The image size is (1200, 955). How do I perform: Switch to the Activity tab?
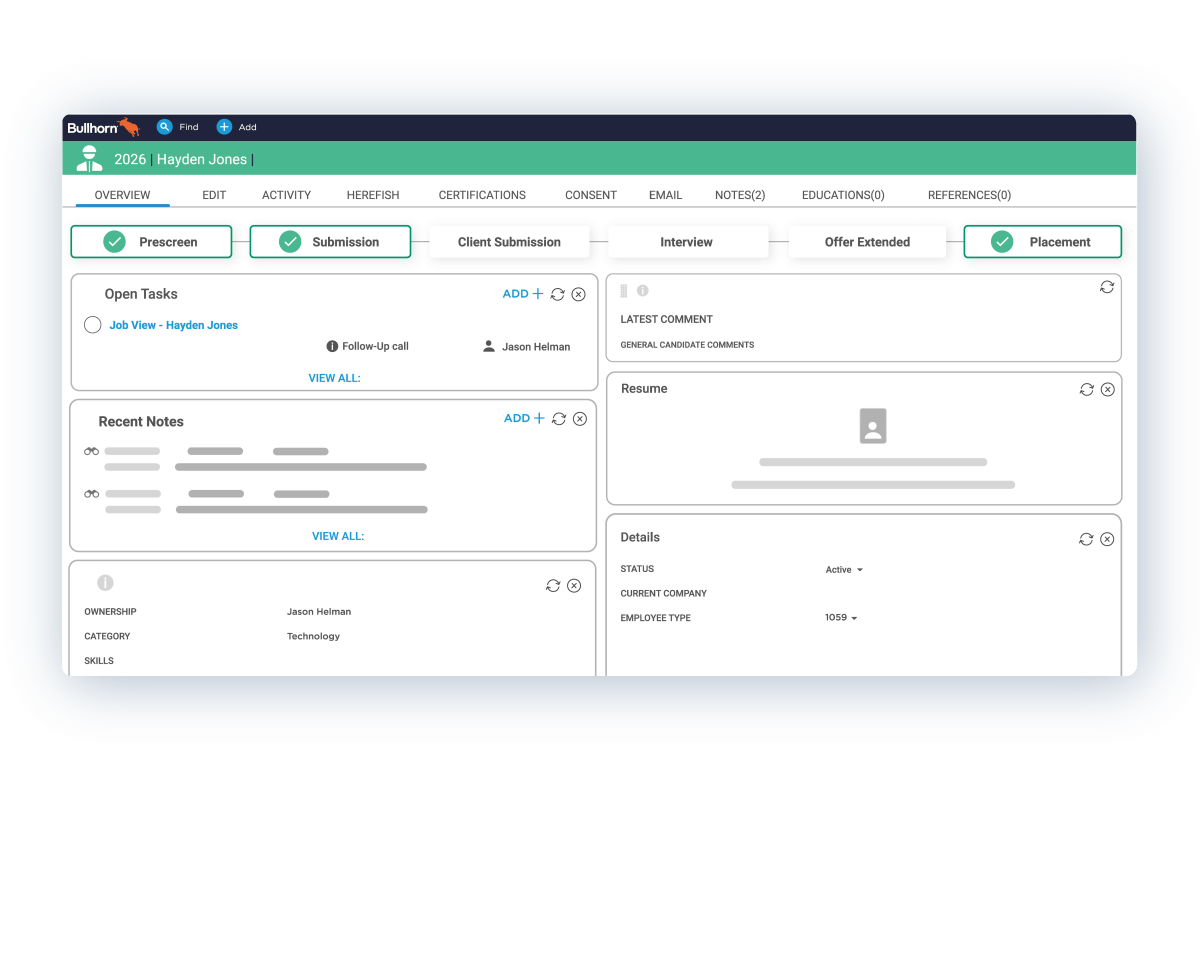[286, 194]
